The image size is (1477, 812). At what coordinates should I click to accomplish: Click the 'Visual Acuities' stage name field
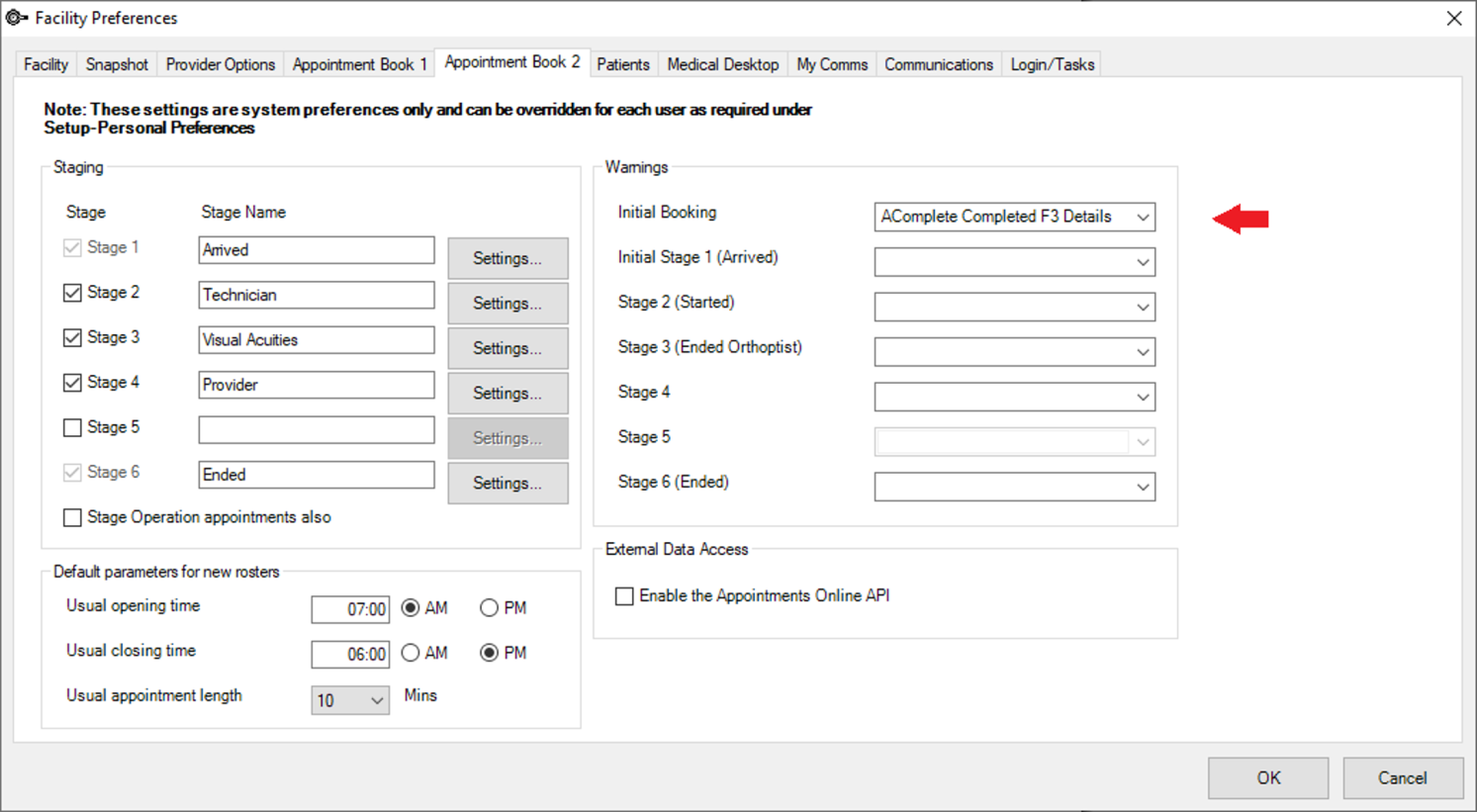pos(317,340)
